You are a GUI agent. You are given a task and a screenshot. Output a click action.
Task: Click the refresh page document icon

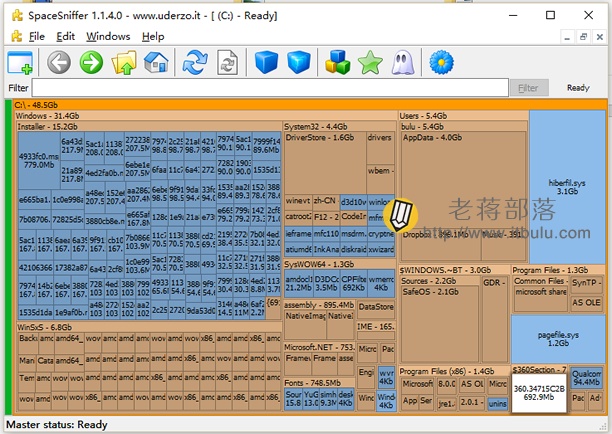pos(228,62)
